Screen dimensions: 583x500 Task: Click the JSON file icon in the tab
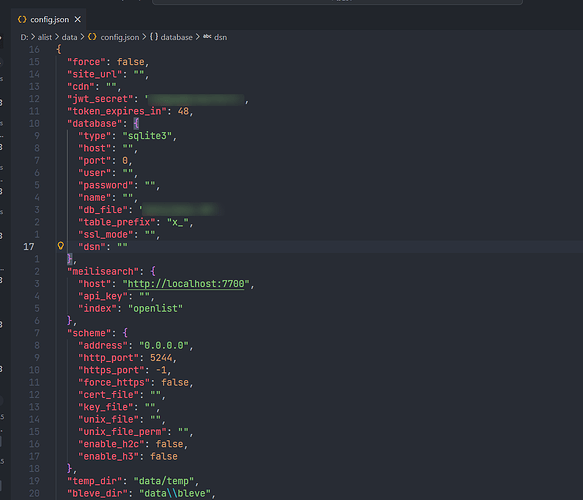tap(22, 19)
